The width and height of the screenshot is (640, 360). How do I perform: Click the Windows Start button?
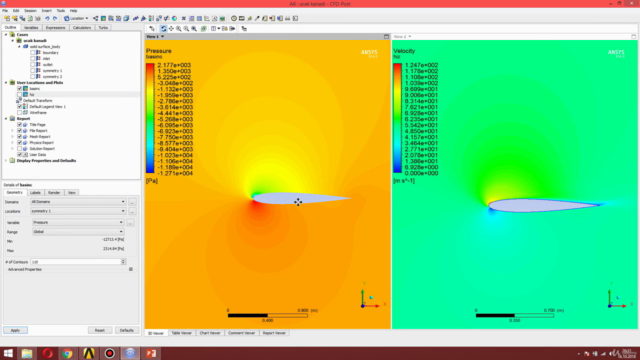pyautogui.click(x=8, y=353)
